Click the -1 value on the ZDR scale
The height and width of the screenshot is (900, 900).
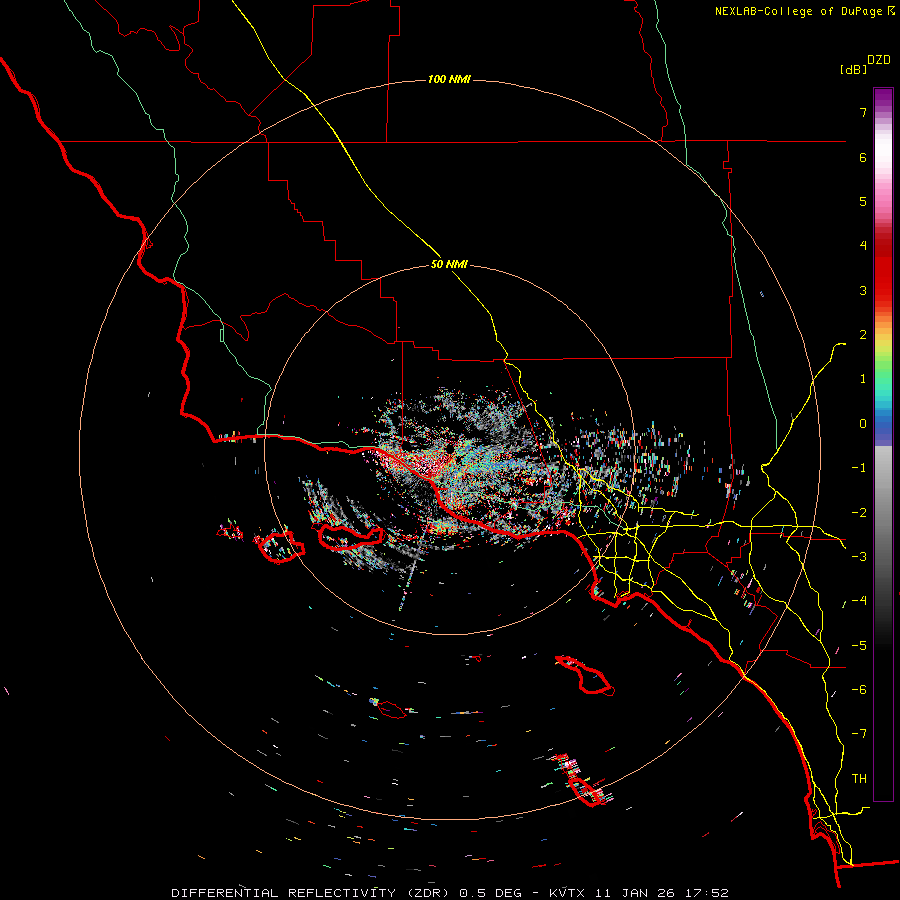[859, 468]
